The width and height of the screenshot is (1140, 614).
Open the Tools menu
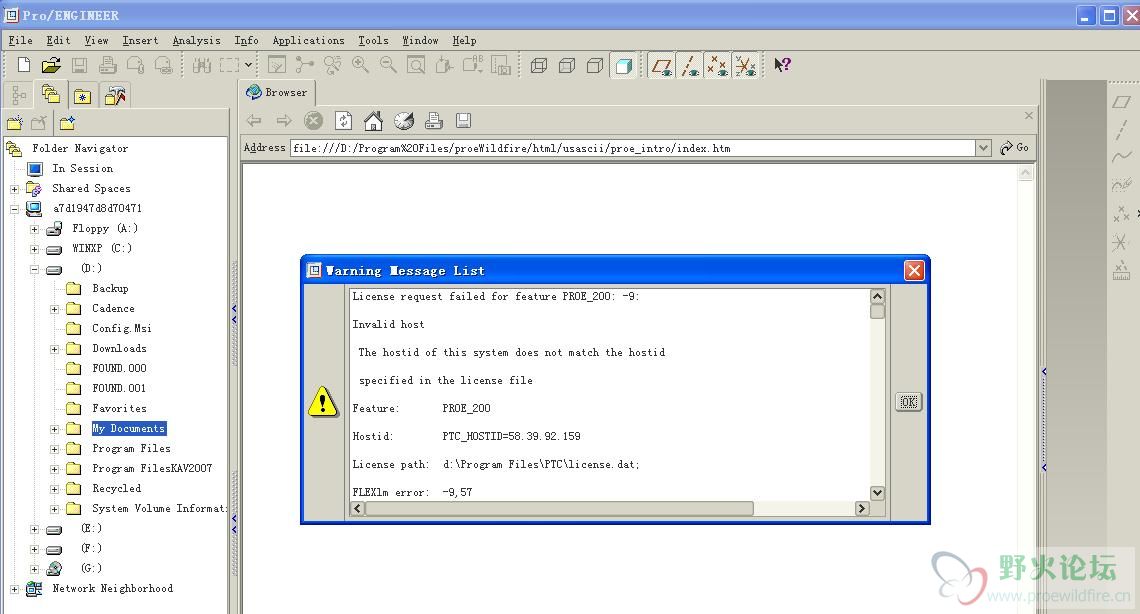373,41
